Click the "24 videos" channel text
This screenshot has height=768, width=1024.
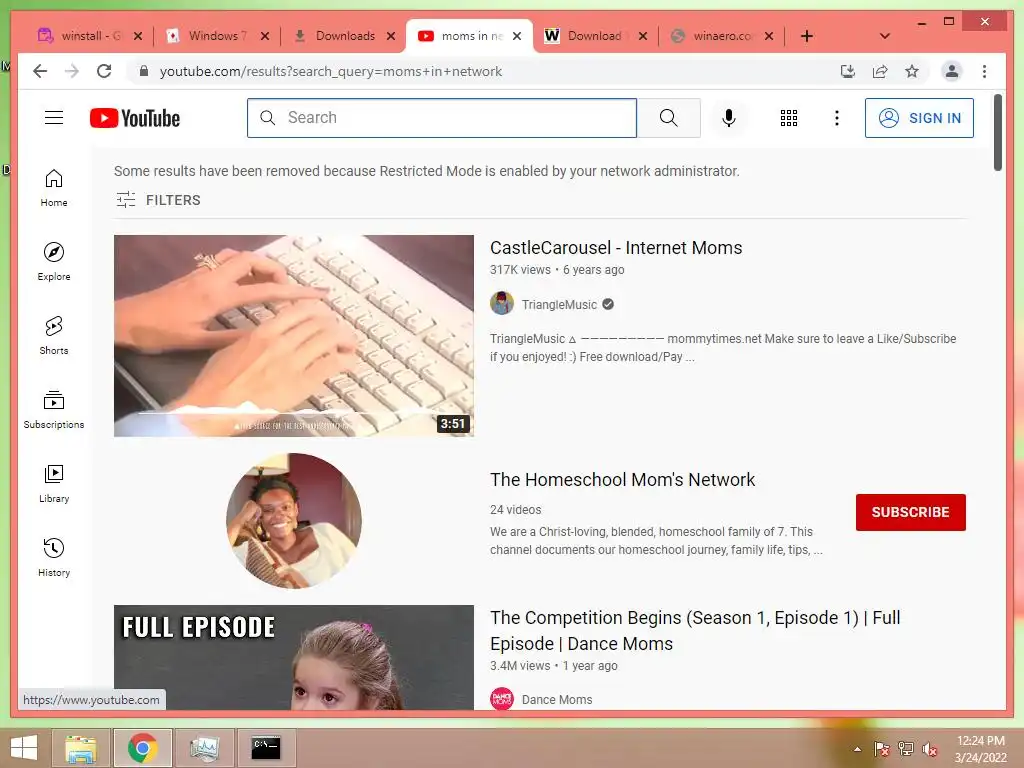click(515, 509)
